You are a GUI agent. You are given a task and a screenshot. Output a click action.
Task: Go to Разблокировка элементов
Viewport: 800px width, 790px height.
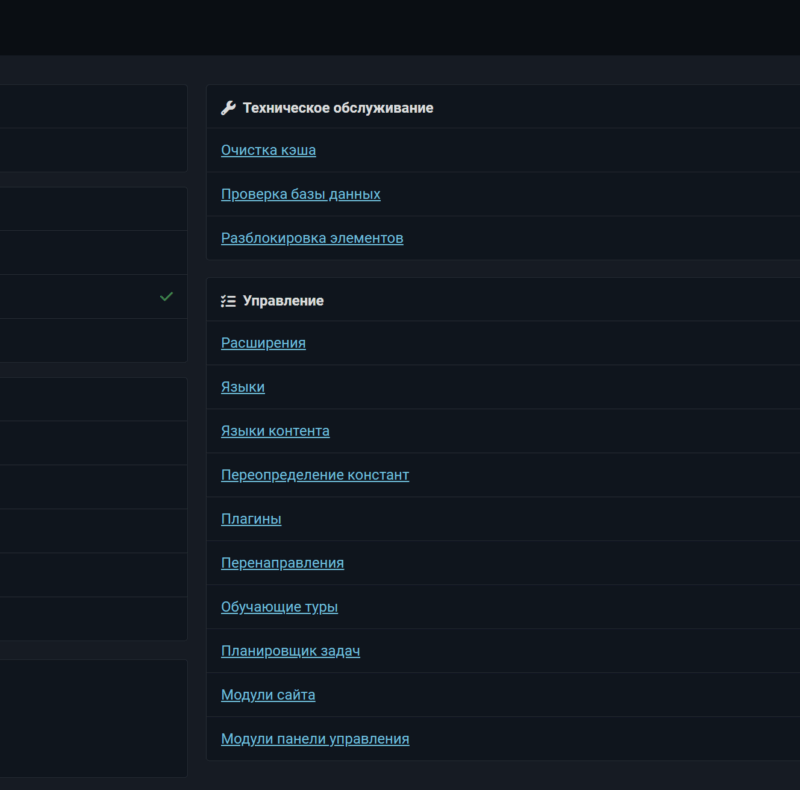(312, 238)
